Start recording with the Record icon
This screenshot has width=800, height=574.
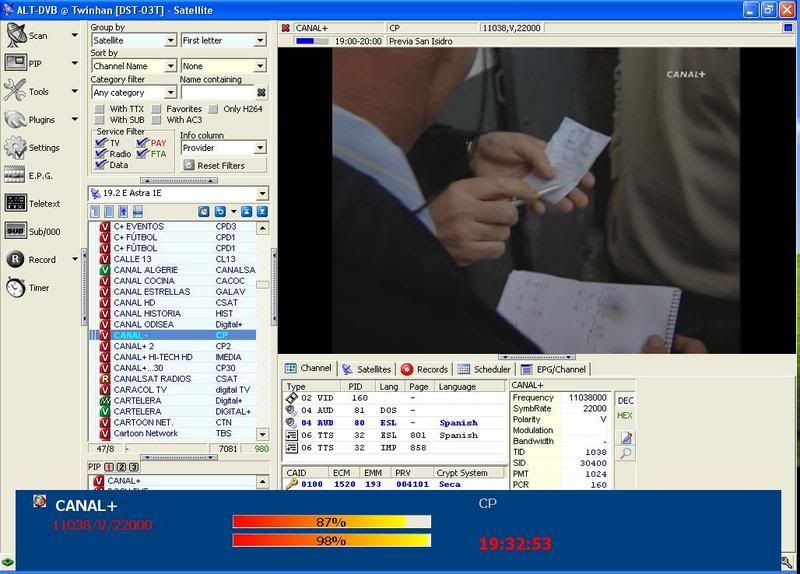[15, 259]
